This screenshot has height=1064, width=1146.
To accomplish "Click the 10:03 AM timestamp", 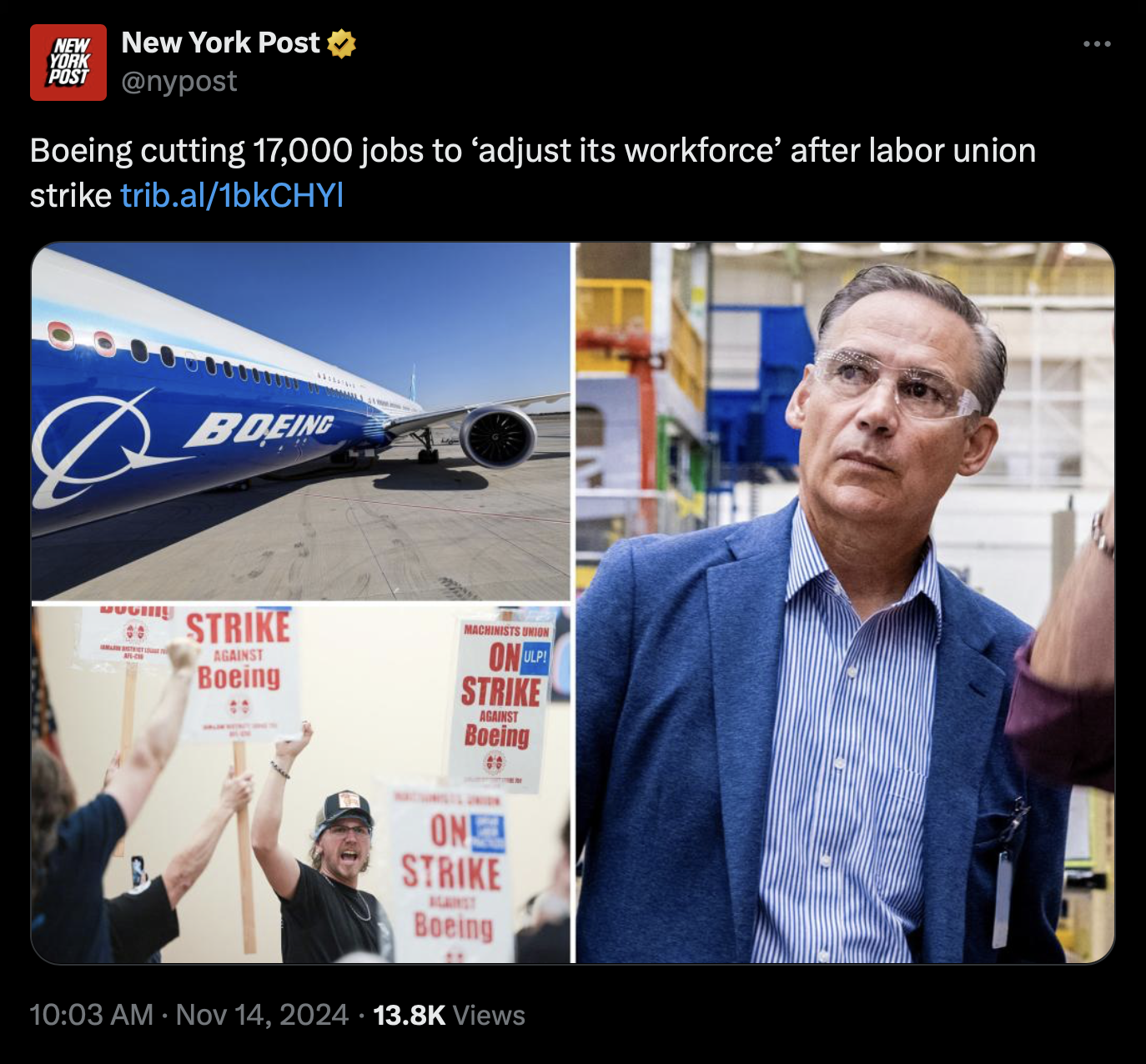I will click(x=91, y=1015).
